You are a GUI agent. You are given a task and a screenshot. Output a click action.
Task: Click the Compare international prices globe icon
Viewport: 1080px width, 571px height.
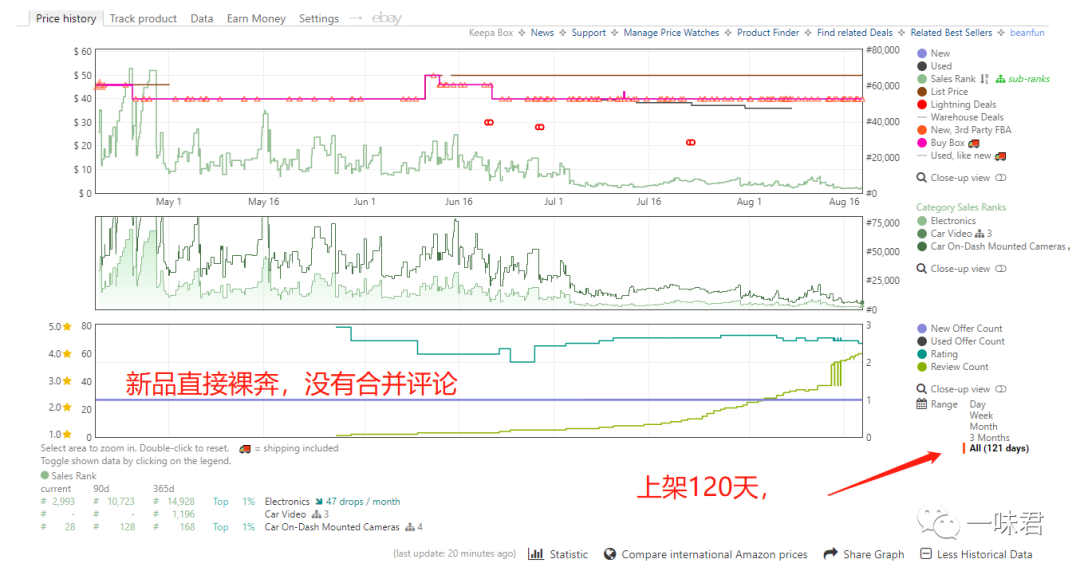[x=610, y=554]
